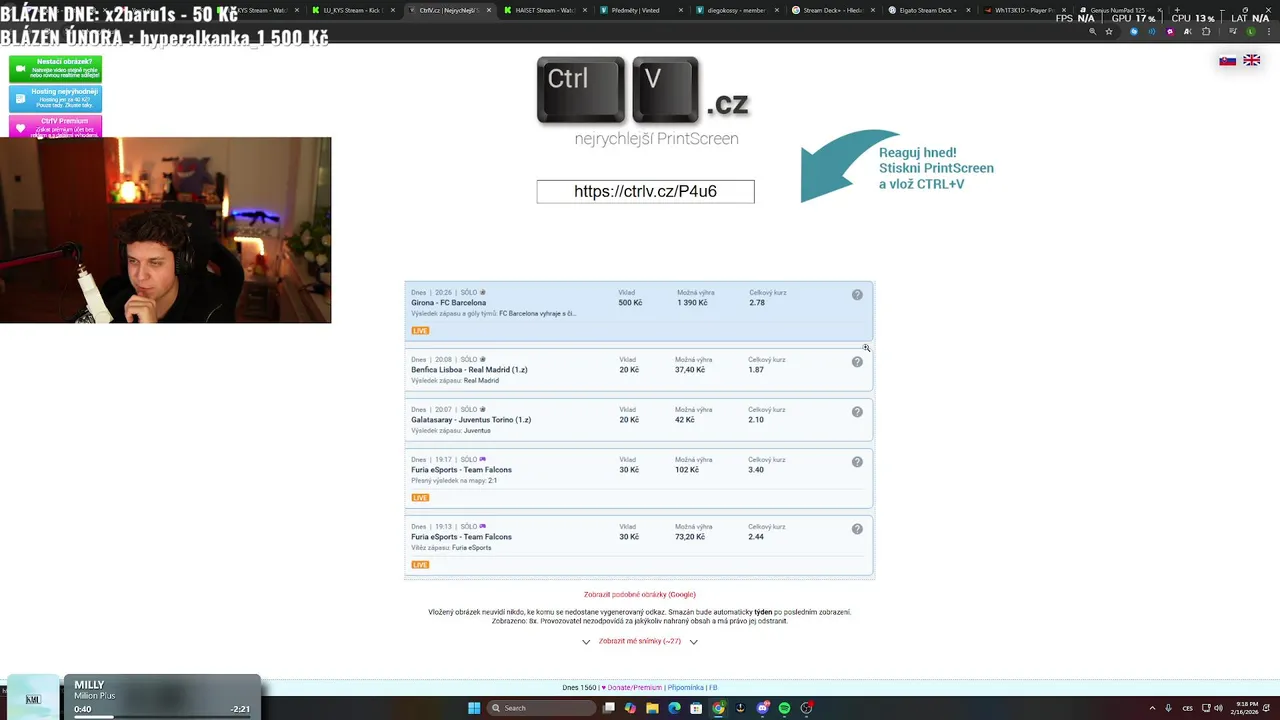The width and height of the screenshot is (1280, 720).
Task: Click the blue 'Hosting nejvýhodněji' banner
Action: pos(55,98)
